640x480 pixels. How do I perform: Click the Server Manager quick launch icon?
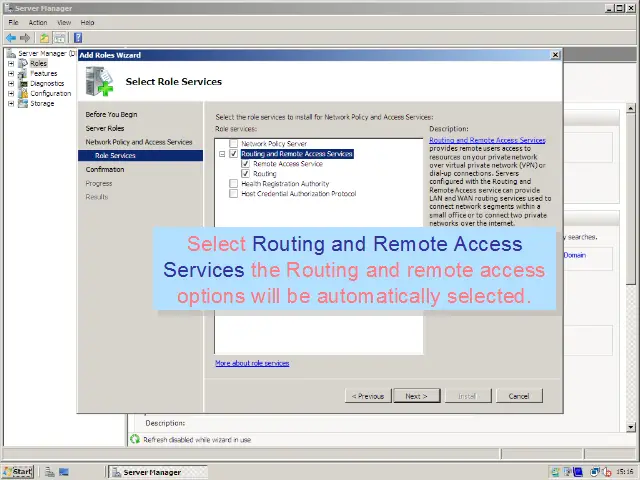(x=50, y=472)
